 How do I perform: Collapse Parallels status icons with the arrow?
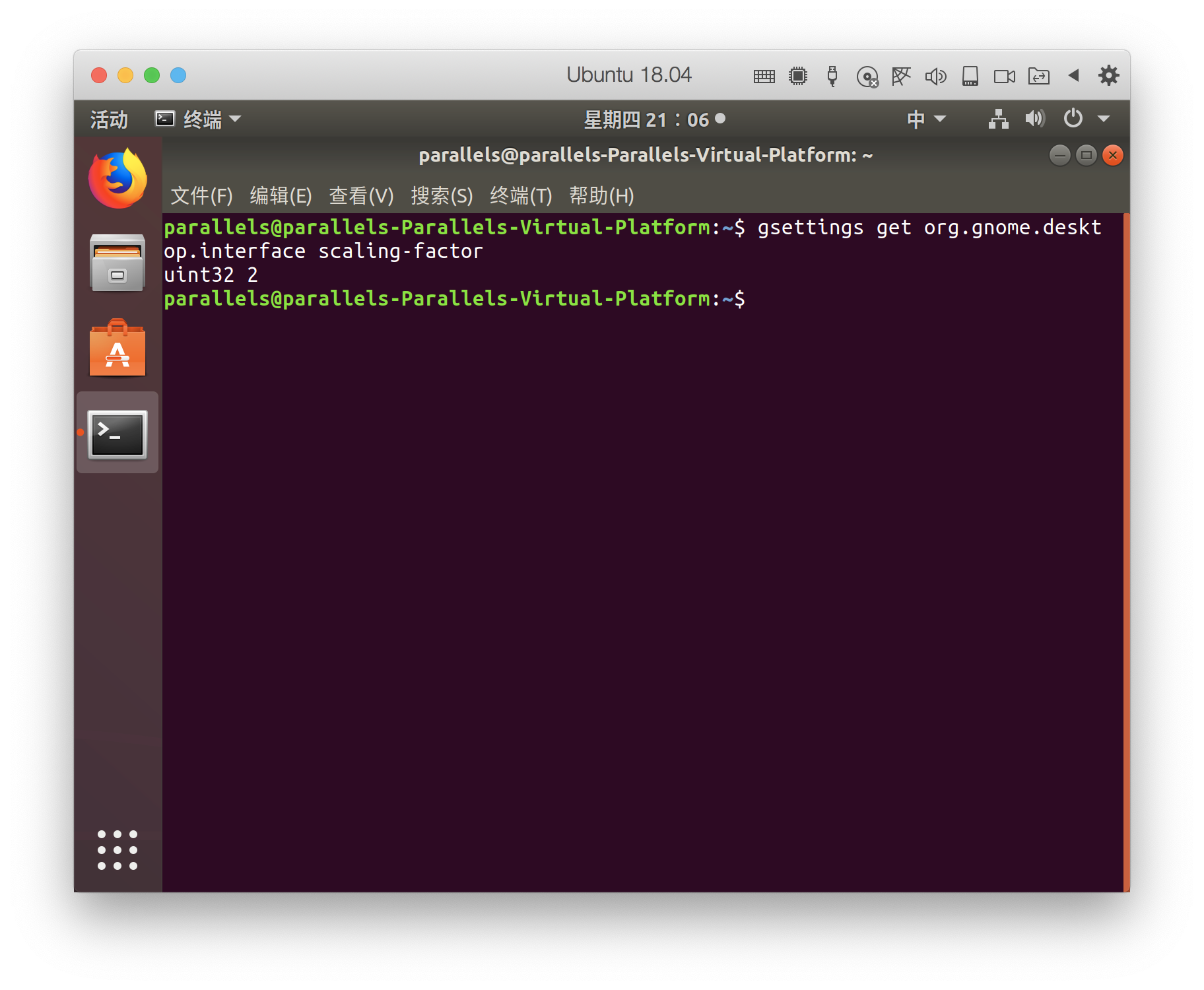click(1073, 76)
